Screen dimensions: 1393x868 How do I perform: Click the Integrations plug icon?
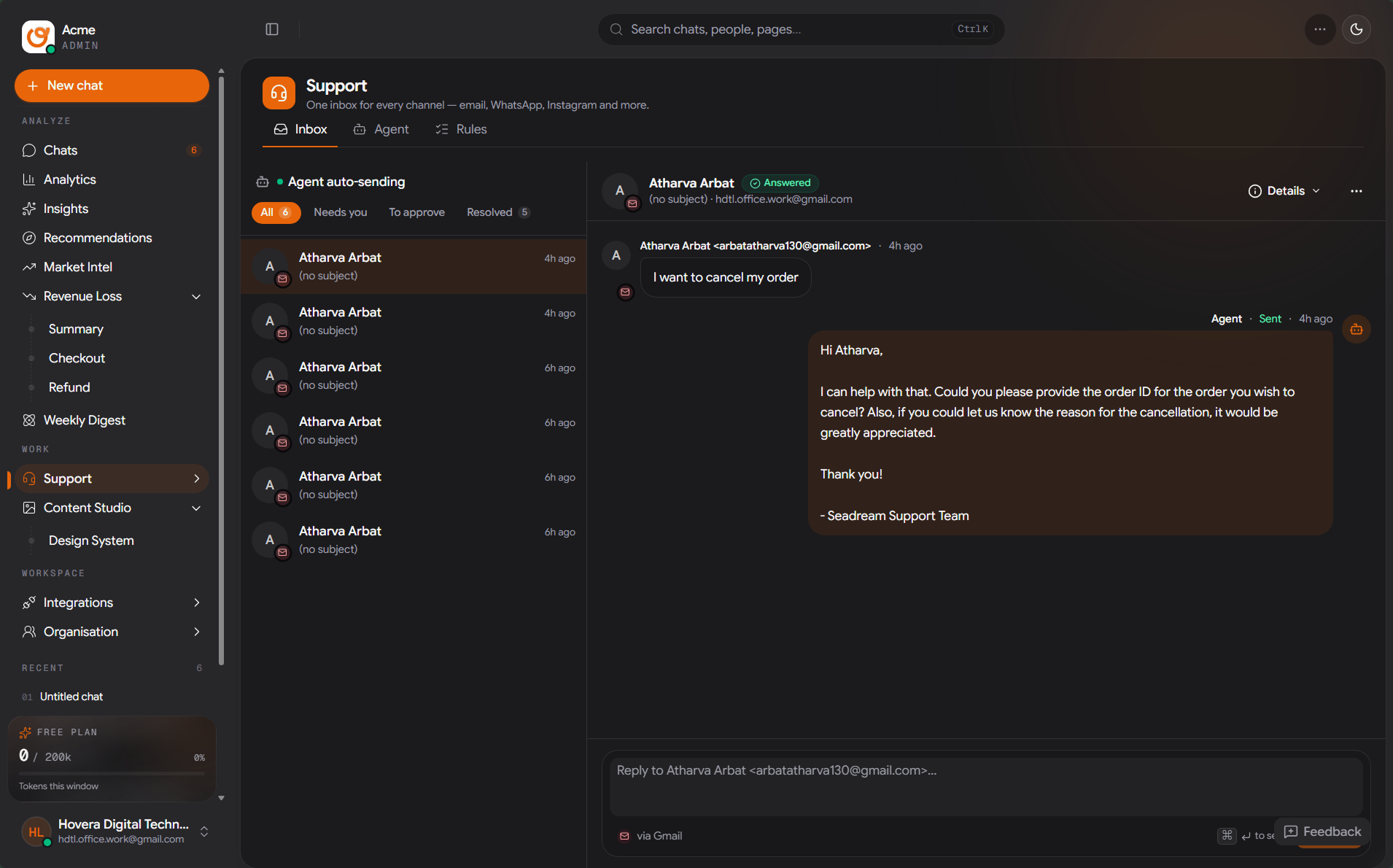pos(29,602)
